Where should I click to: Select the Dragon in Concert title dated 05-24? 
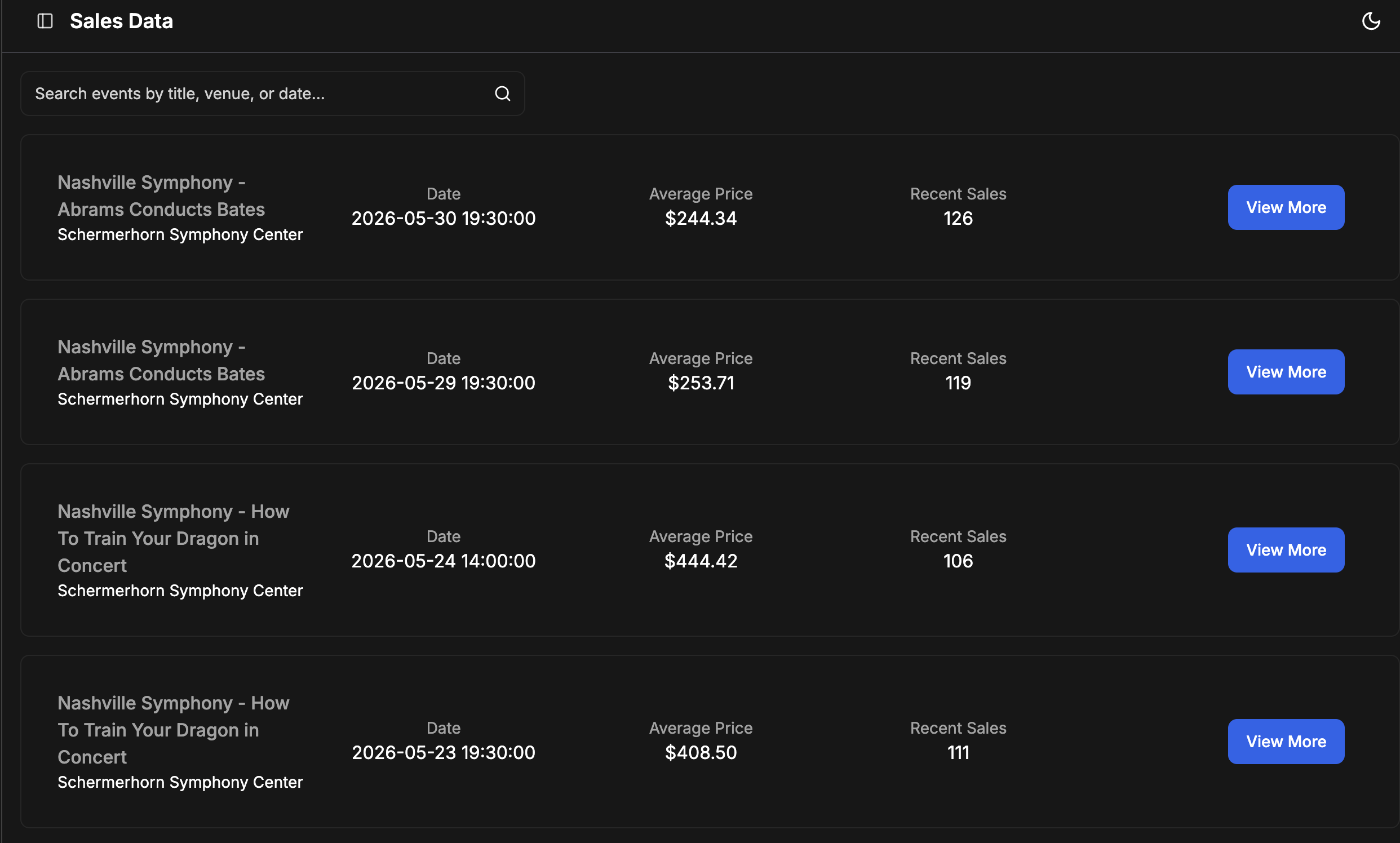(173, 539)
